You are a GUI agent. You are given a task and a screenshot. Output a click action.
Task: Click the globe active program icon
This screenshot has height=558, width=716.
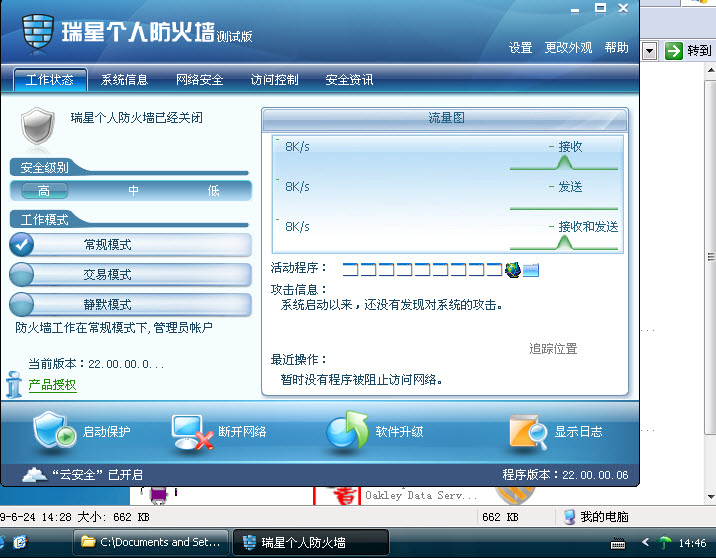pyautogui.click(x=513, y=270)
